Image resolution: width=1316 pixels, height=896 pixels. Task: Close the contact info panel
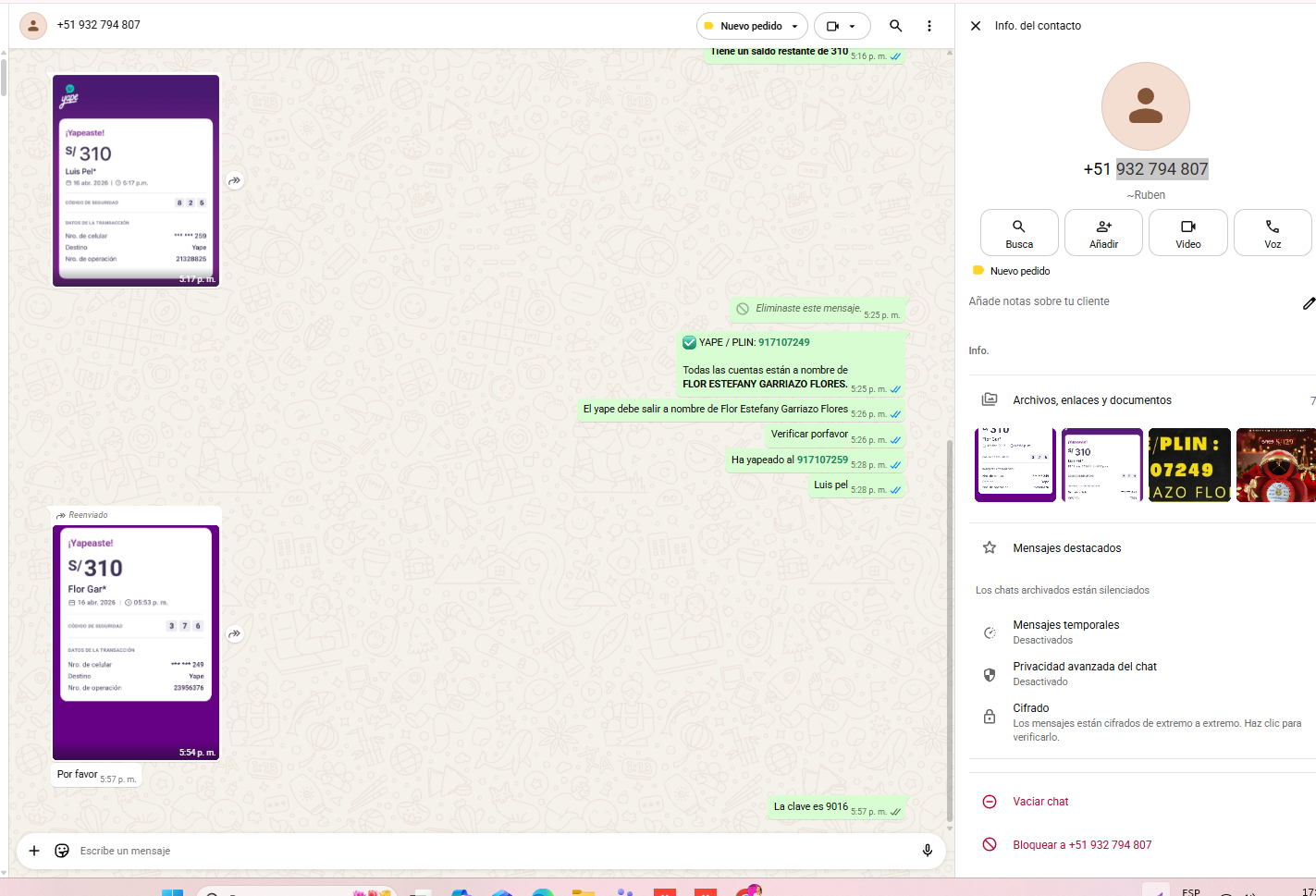(975, 26)
